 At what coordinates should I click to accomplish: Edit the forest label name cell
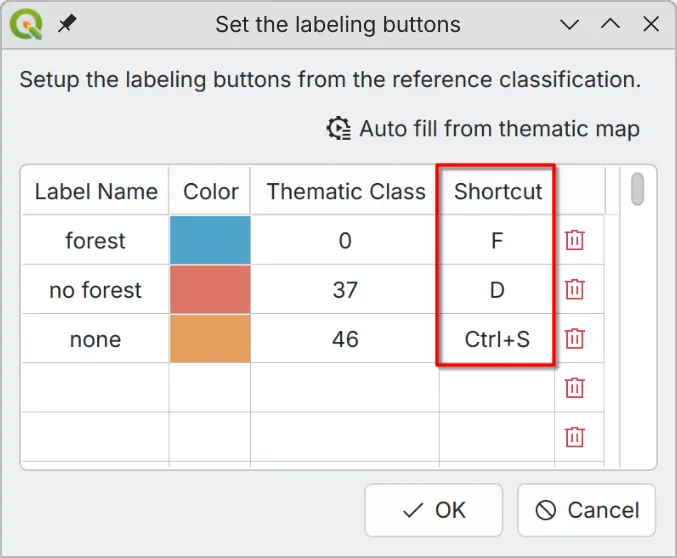tap(95, 240)
